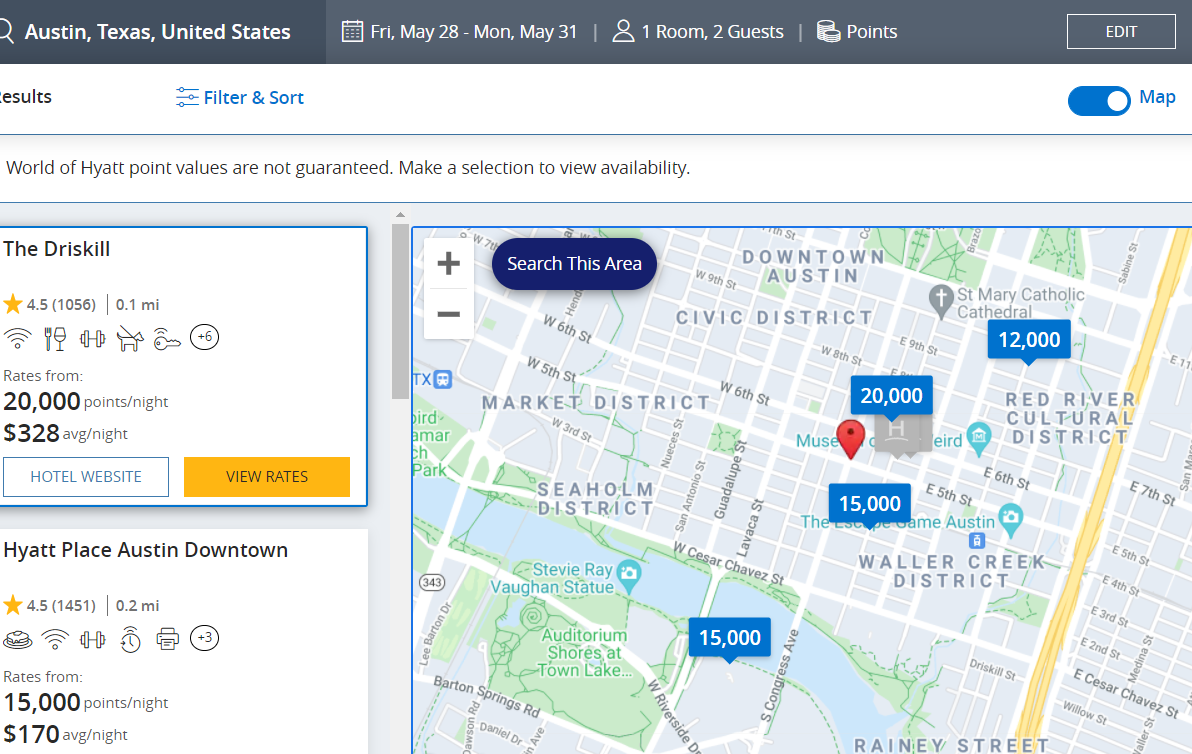Click Hyatt Place fitness dumbbell icon
Image resolution: width=1192 pixels, height=754 pixels.
tap(93, 639)
